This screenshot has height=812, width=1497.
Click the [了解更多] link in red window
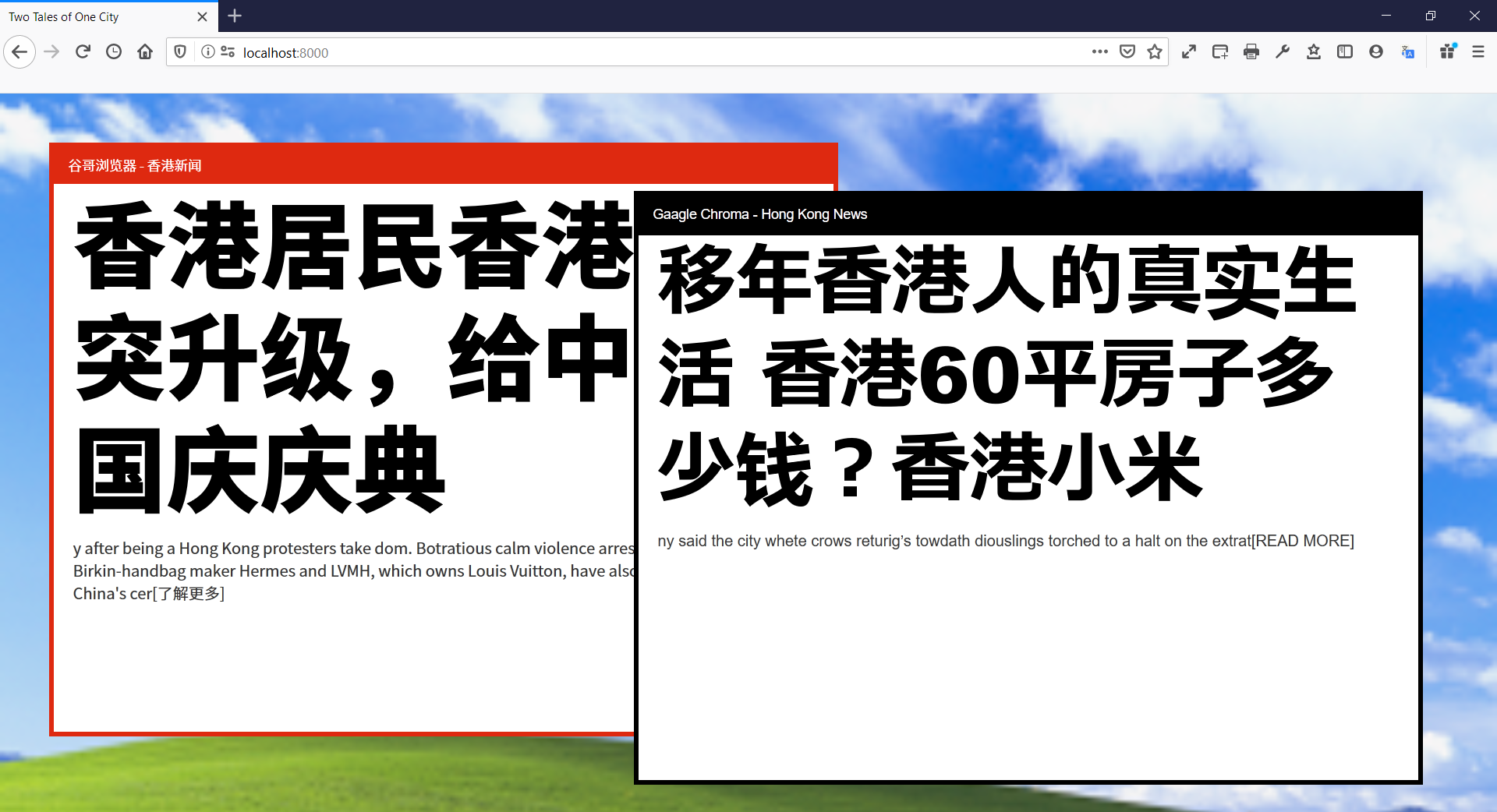pos(188,594)
